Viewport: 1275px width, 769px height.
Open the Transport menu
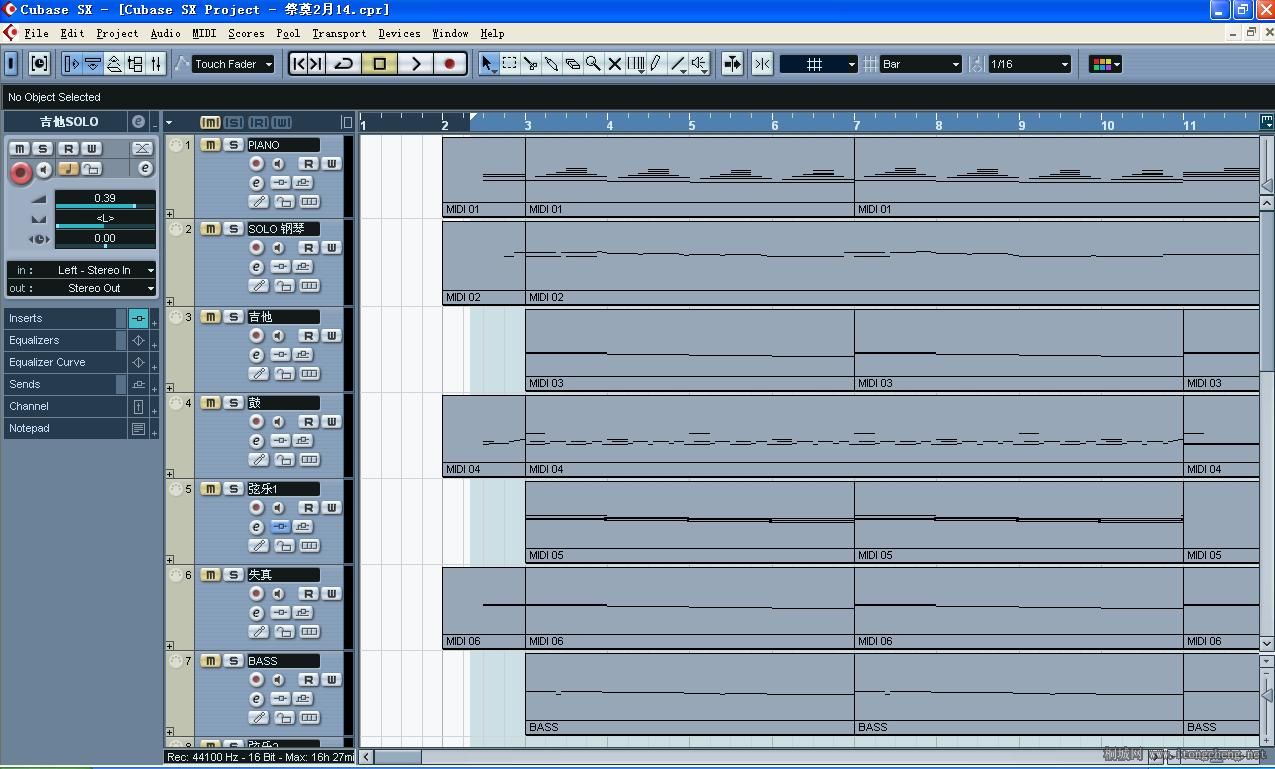339,33
